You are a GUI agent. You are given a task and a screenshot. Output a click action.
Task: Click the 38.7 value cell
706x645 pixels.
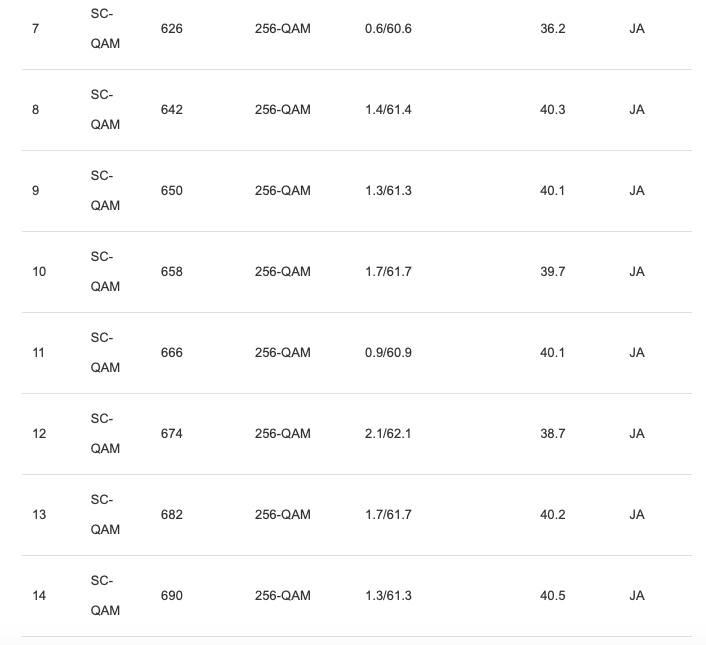(x=552, y=434)
